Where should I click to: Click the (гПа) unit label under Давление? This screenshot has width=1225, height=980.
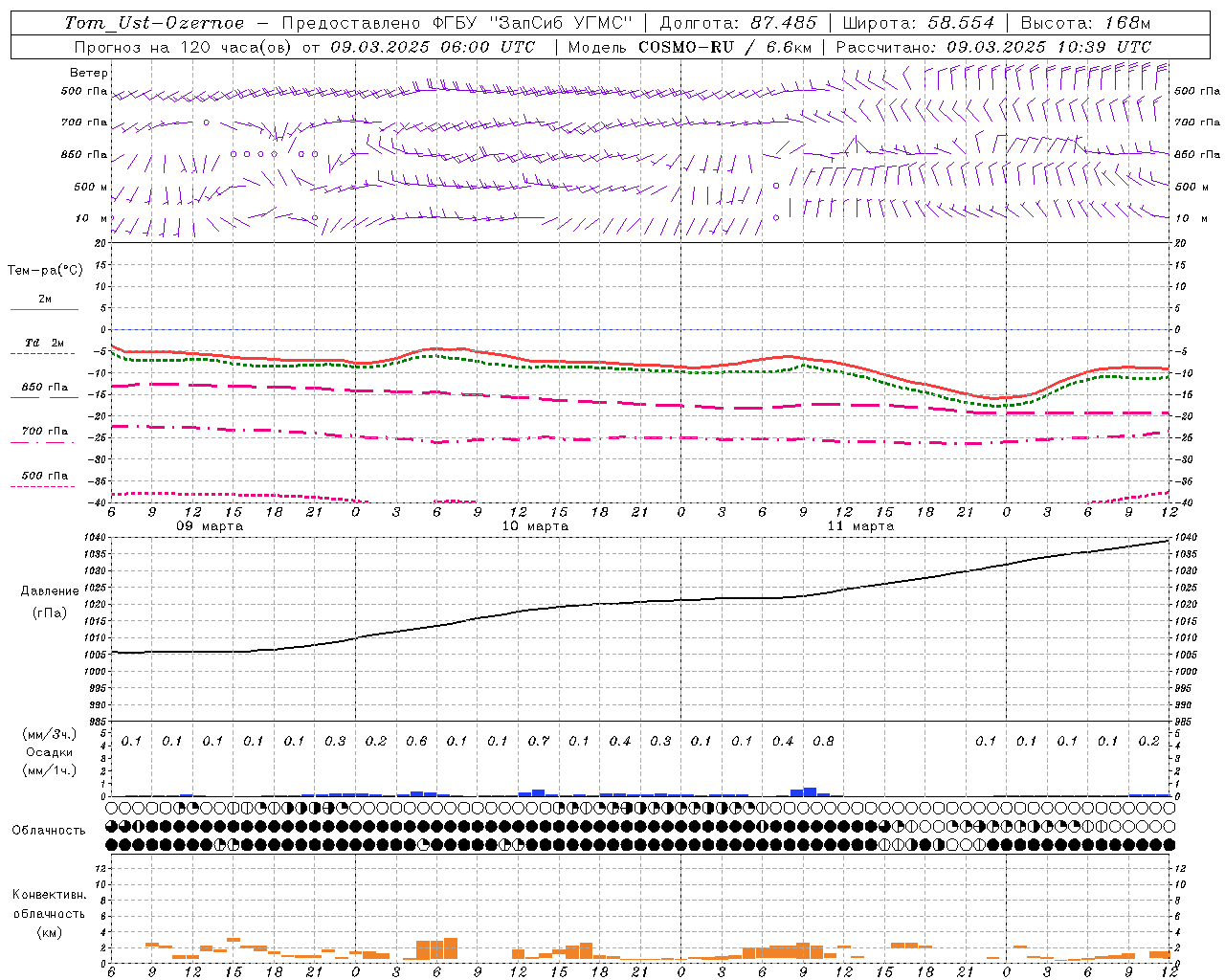pyautogui.click(x=48, y=612)
